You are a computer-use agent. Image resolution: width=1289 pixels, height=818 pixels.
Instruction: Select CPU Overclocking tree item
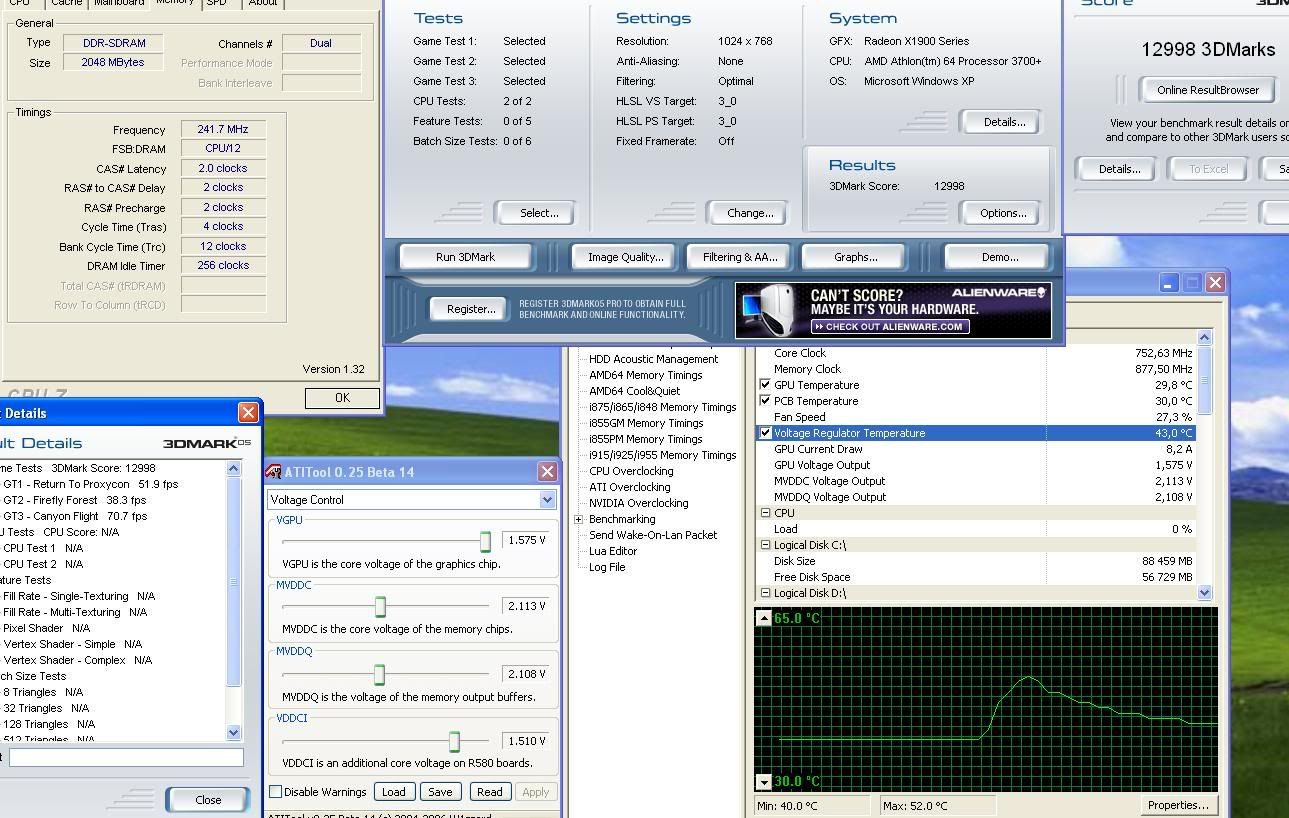631,471
